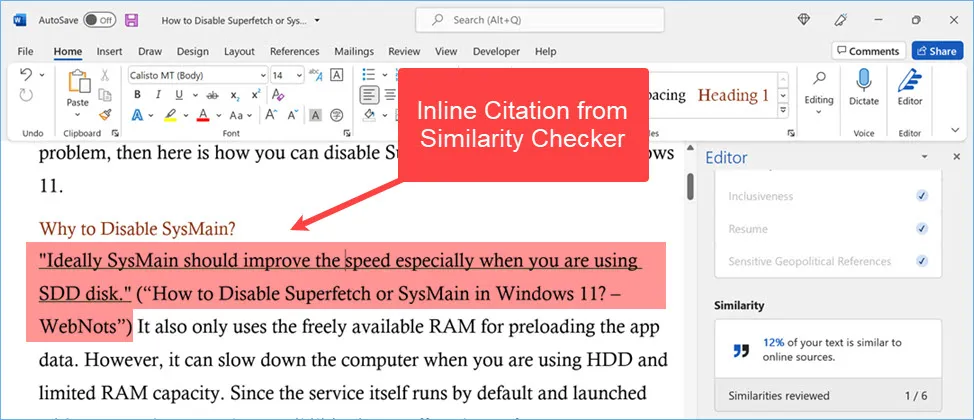Click the Microsoft 365 premium diamond icon
974x420 pixels.
[803, 20]
